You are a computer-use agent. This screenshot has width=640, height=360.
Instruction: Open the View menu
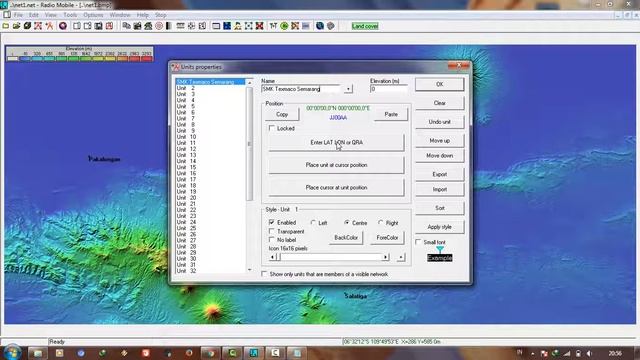[51, 15]
